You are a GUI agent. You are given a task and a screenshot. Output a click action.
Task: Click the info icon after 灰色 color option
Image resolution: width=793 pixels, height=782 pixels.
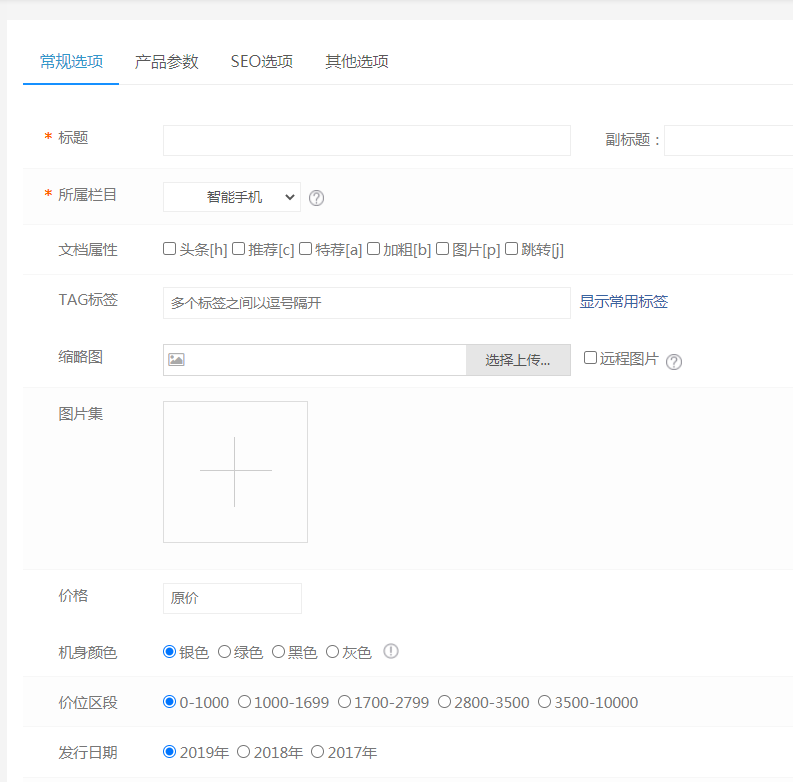(391, 652)
